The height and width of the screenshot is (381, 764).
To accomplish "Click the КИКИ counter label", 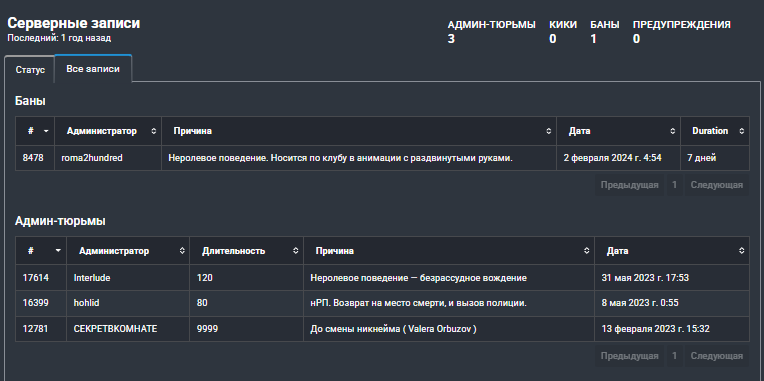I will [x=563, y=24].
